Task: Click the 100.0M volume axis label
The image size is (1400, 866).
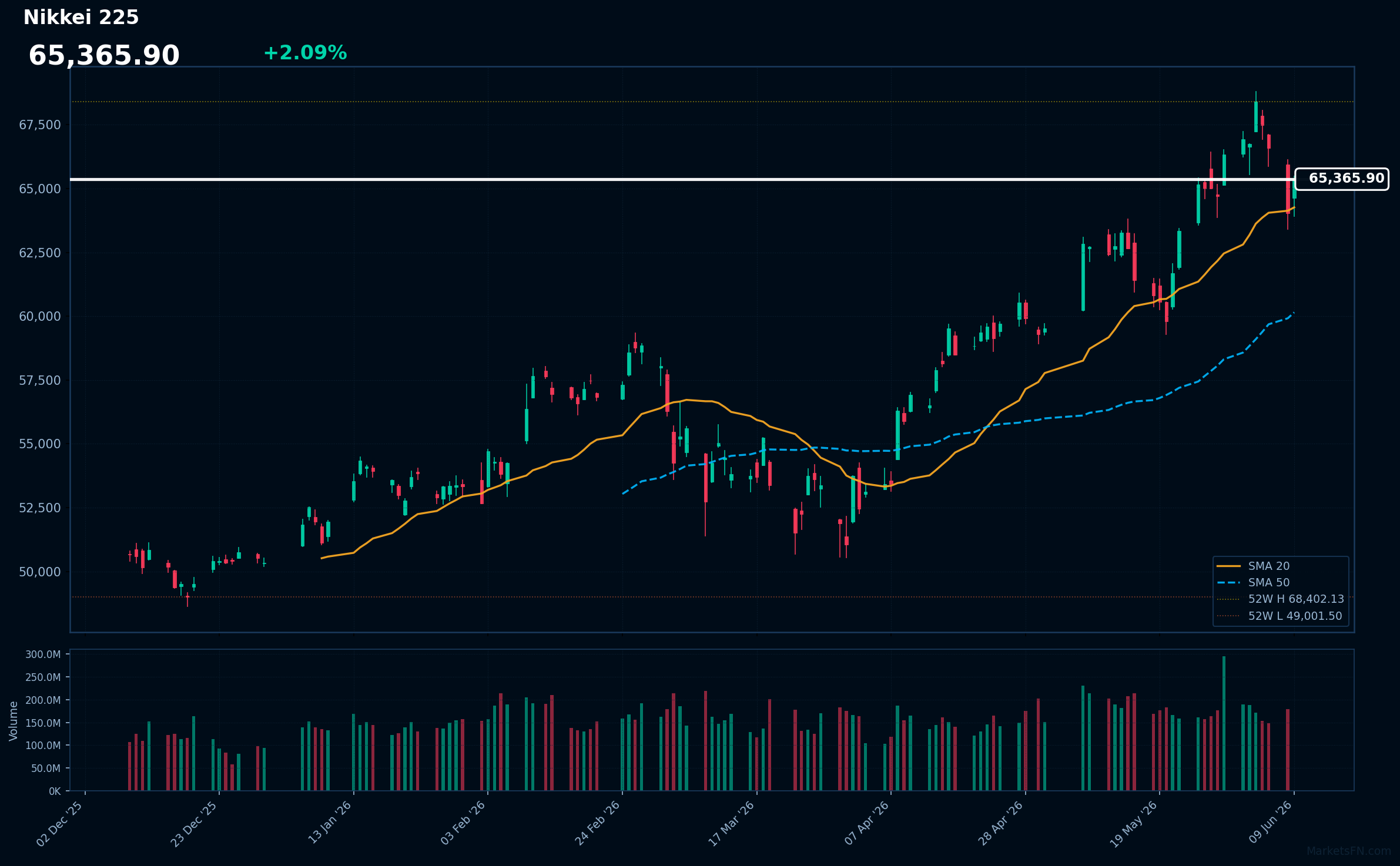Action: click(x=43, y=746)
